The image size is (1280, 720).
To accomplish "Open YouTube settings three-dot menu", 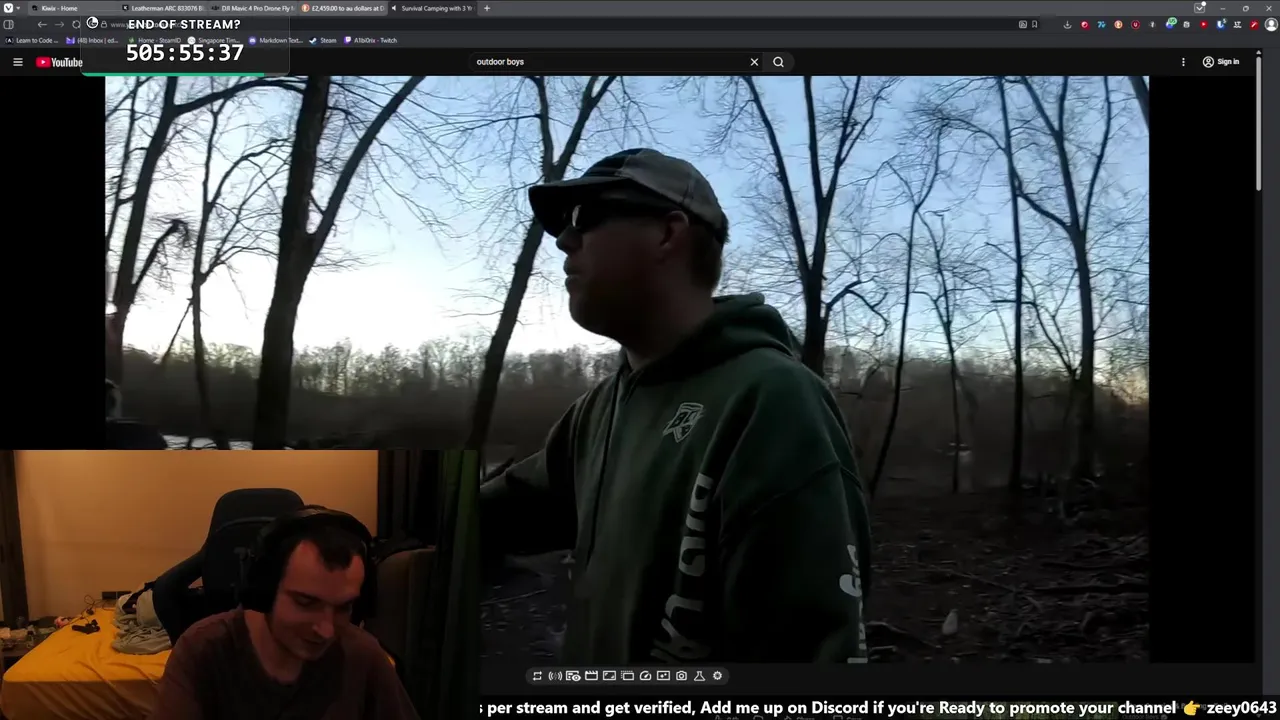I will pyautogui.click(x=1183, y=62).
